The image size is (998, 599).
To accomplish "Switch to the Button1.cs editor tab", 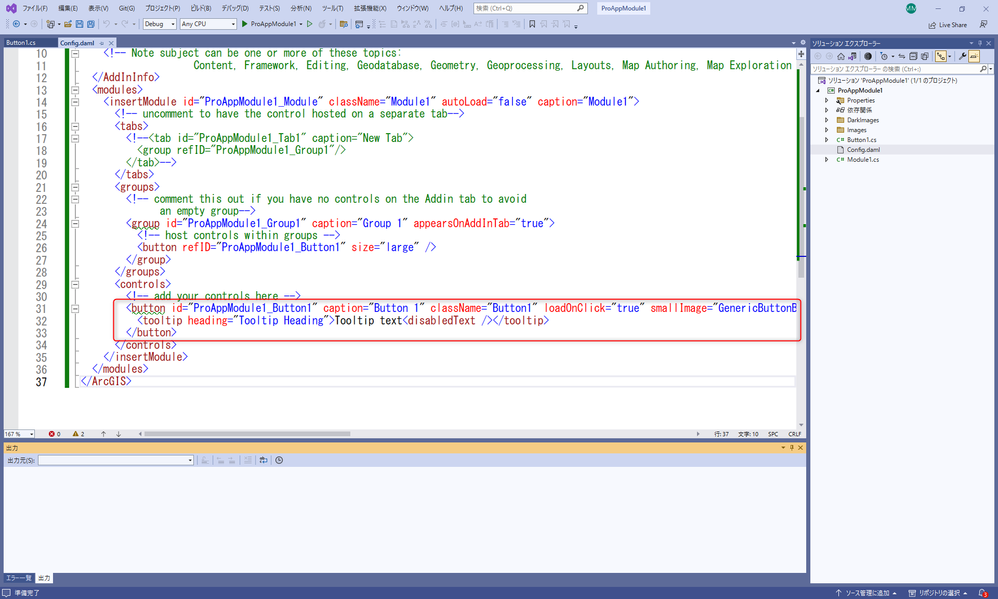I will coord(20,43).
